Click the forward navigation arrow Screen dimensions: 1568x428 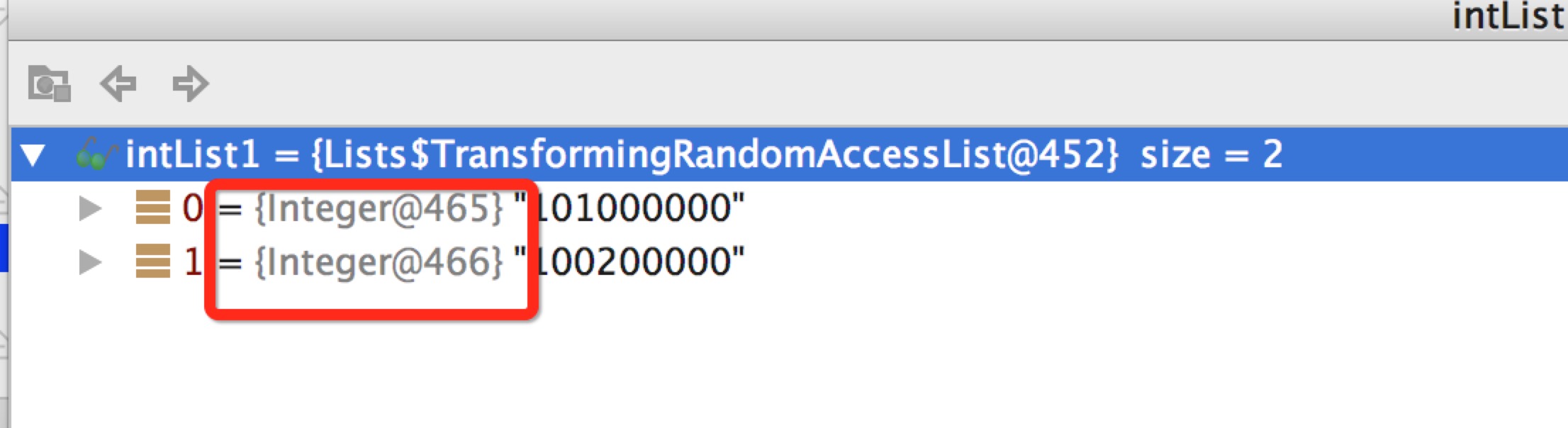click(x=191, y=84)
